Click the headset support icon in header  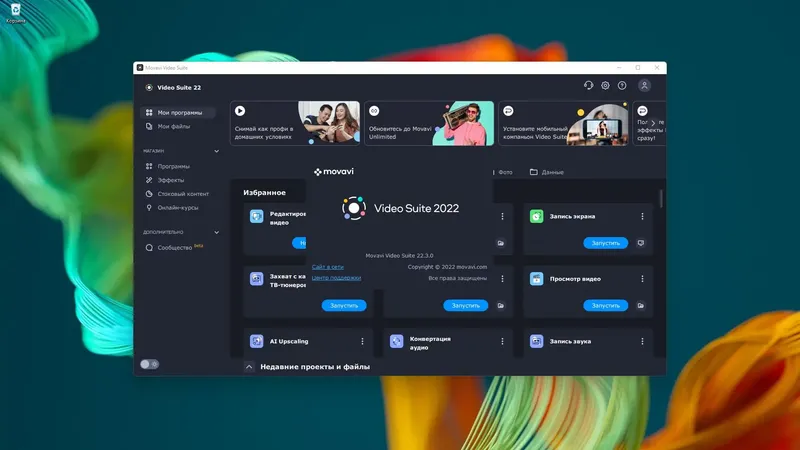tap(588, 86)
